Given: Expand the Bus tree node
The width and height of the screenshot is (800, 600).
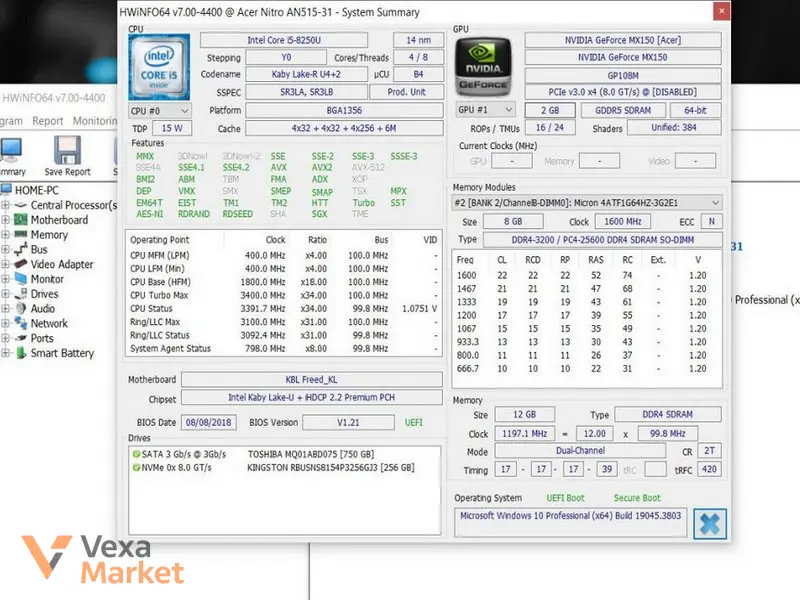Looking at the screenshot, I should pos(6,249).
